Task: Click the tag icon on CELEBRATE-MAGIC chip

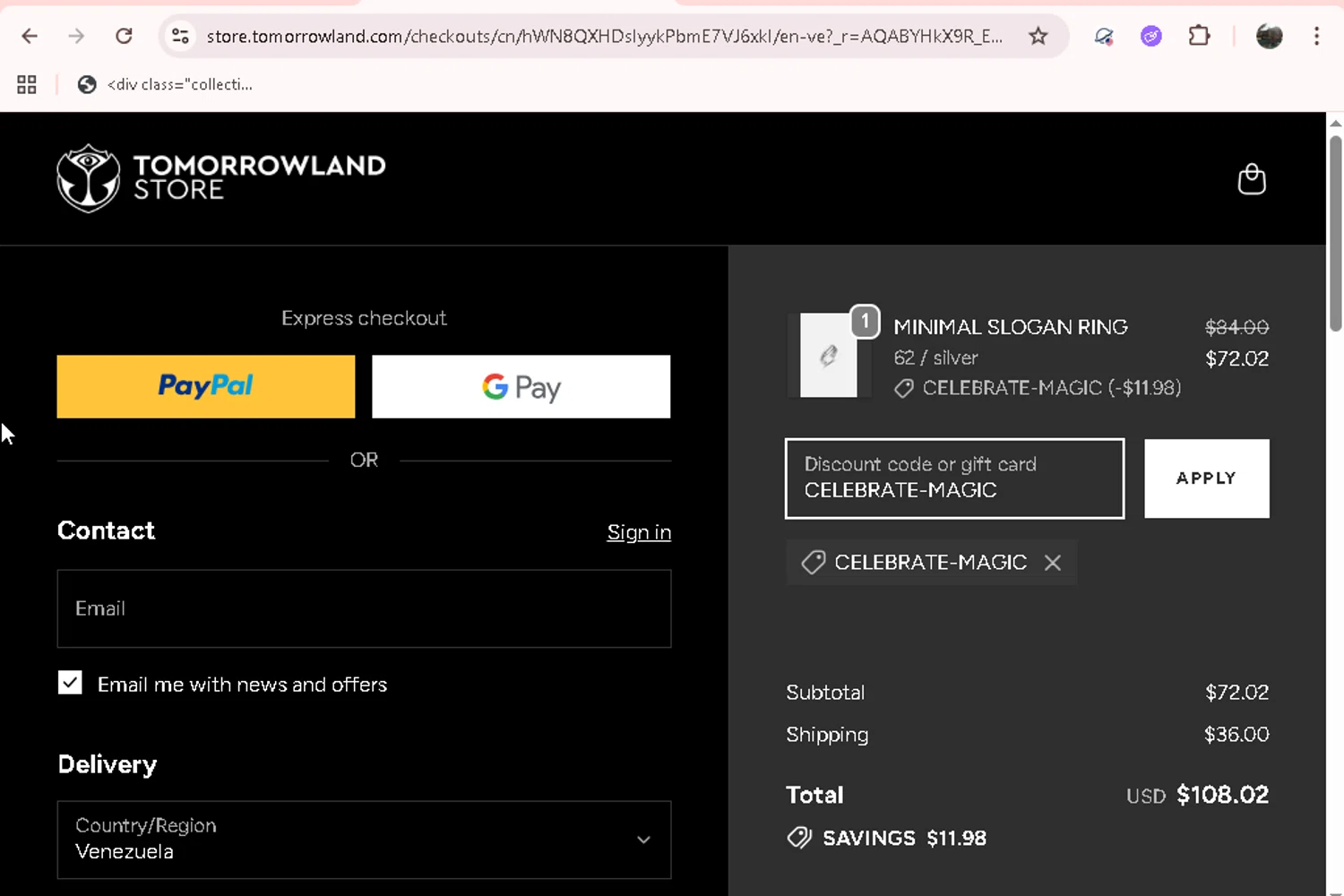Action: pyautogui.click(x=814, y=563)
